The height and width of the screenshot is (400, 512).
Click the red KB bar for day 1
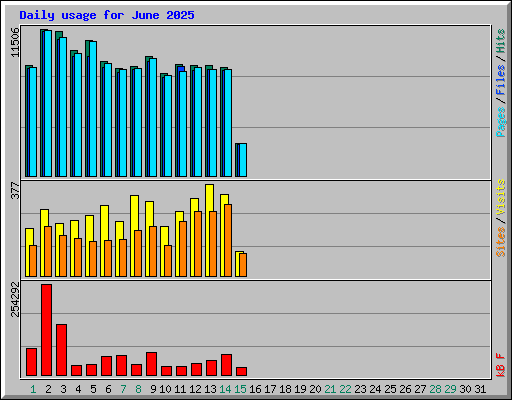[32, 362]
